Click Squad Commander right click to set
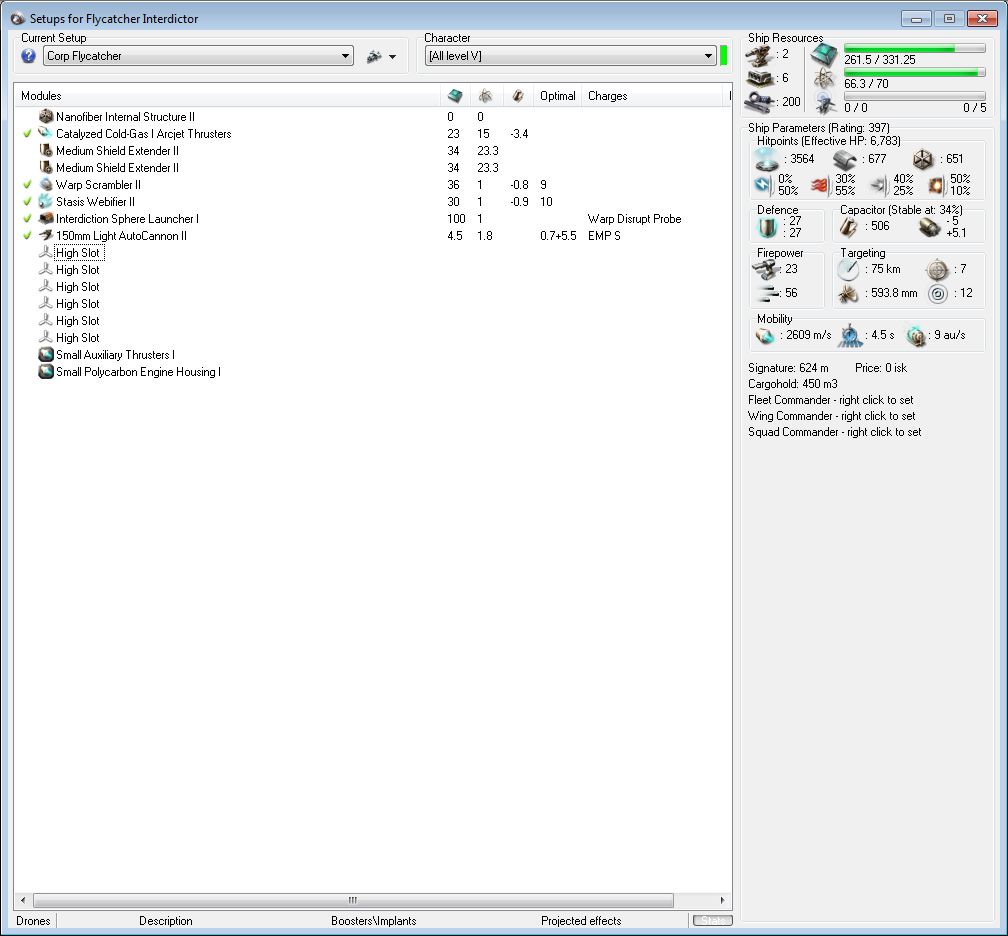This screenshot has width=1008, height=936. (x=834, y=432)
